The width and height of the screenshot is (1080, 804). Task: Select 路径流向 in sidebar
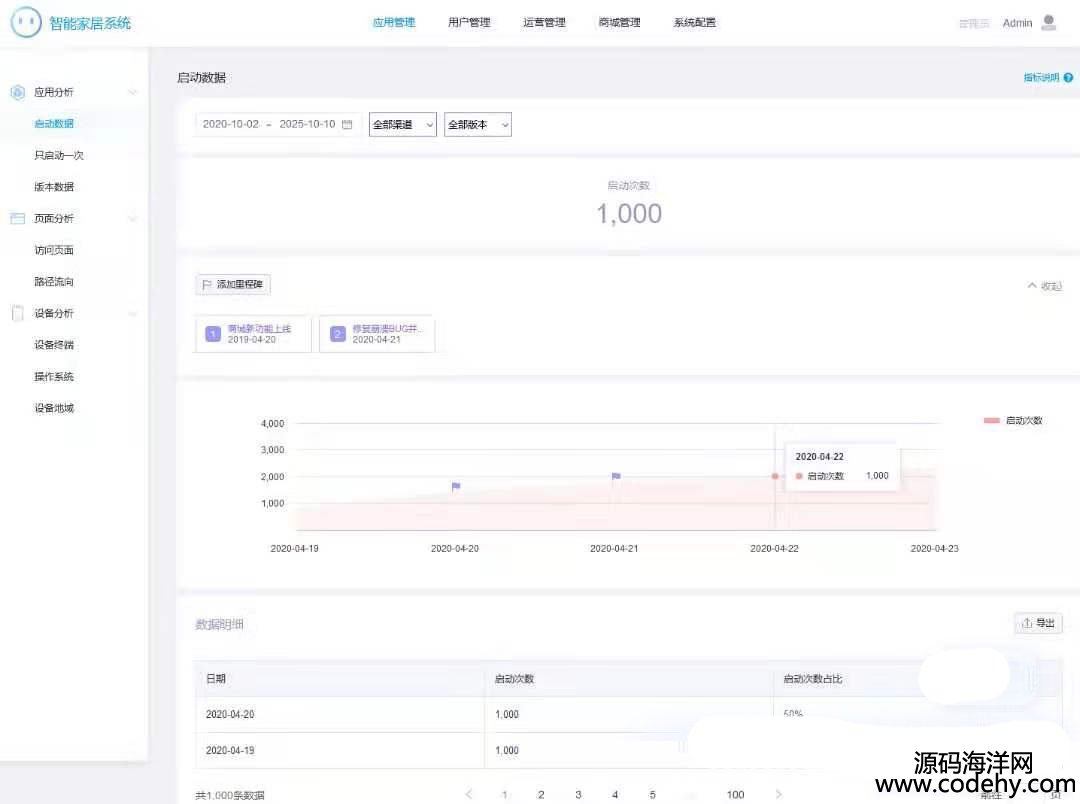point(54,282)
